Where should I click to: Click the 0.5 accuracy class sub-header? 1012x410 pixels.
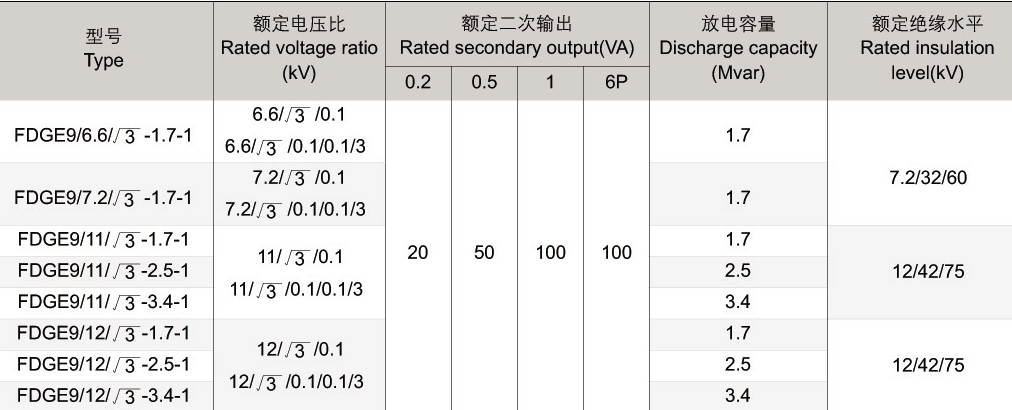[484, 83]
